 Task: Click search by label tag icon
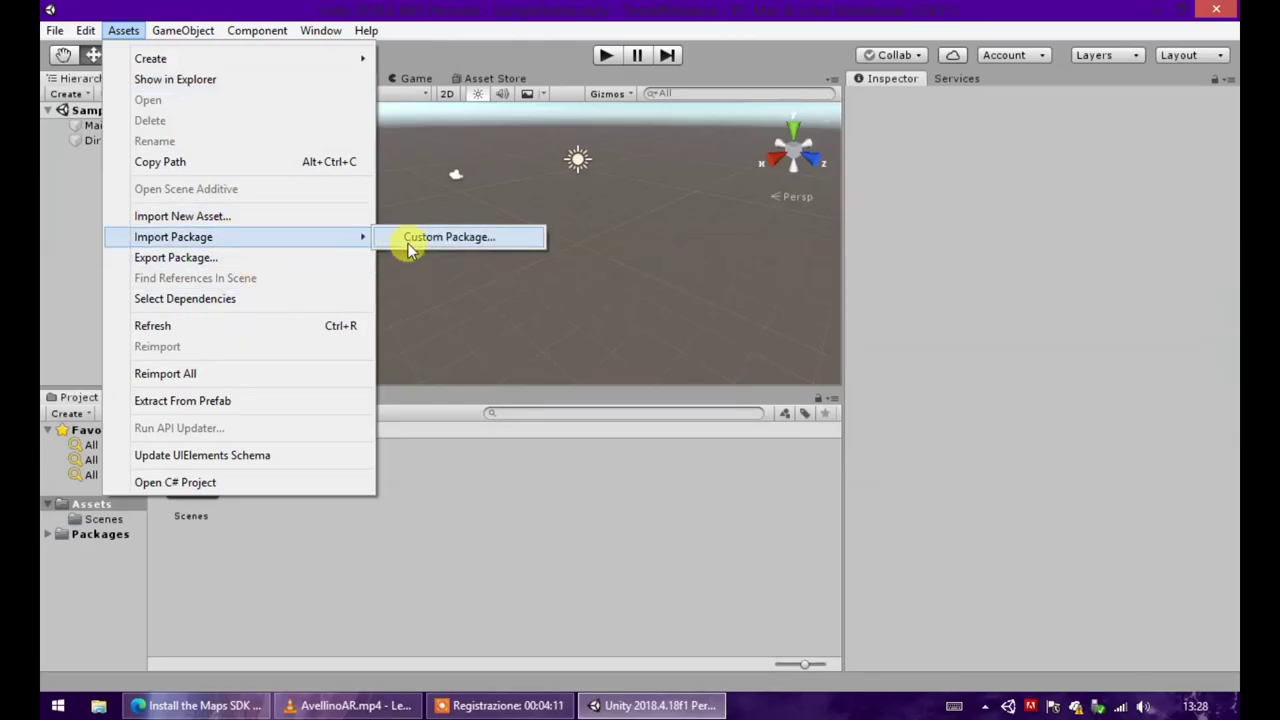[805, 413]
